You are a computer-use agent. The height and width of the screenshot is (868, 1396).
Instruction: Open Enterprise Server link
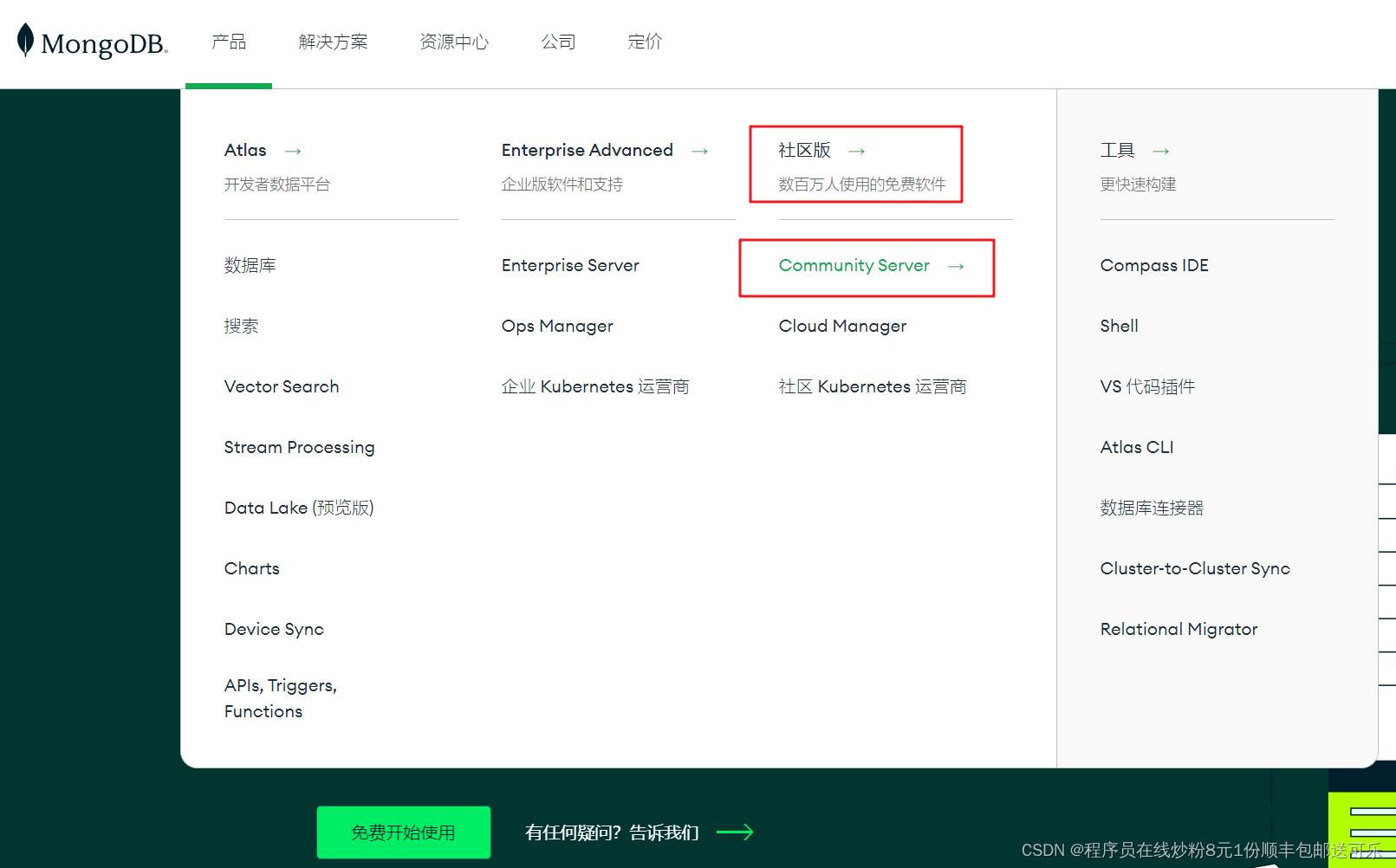[x=570, y=265]
